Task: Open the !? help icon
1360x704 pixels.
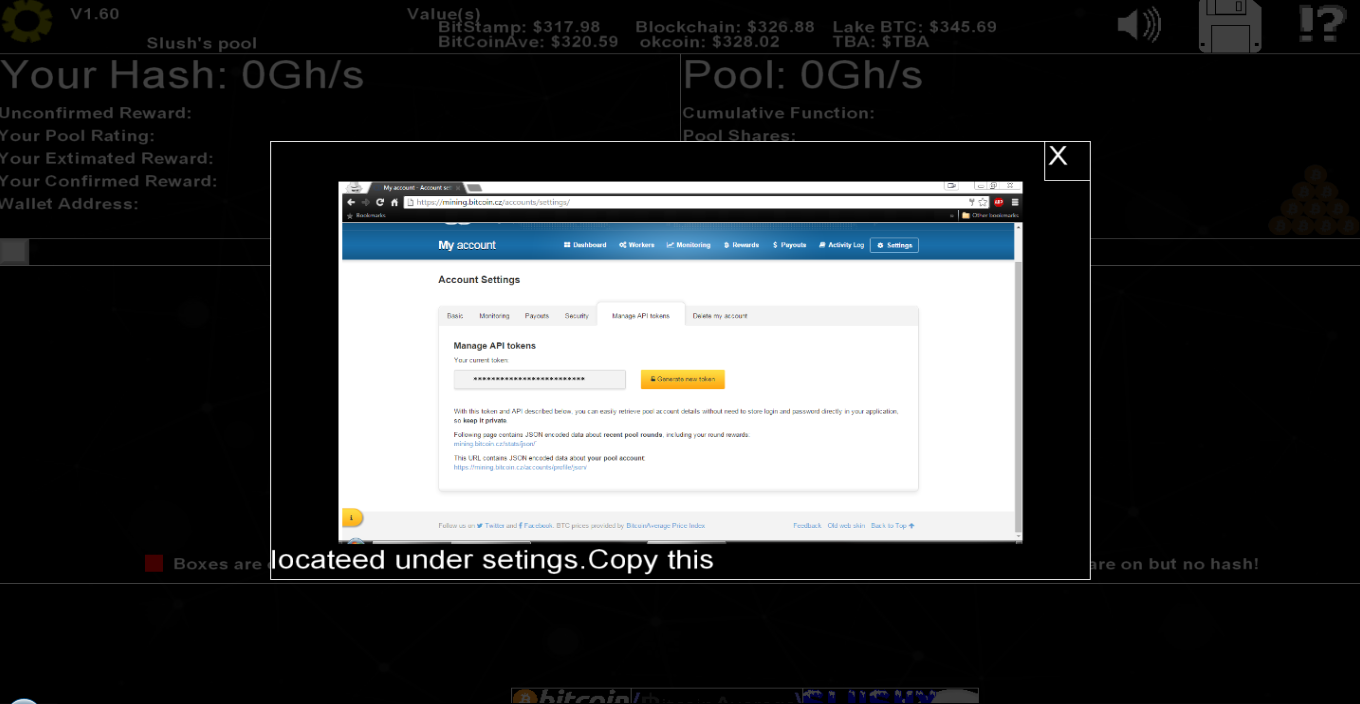Action: pyautogui.click(x=1321, y=24)
